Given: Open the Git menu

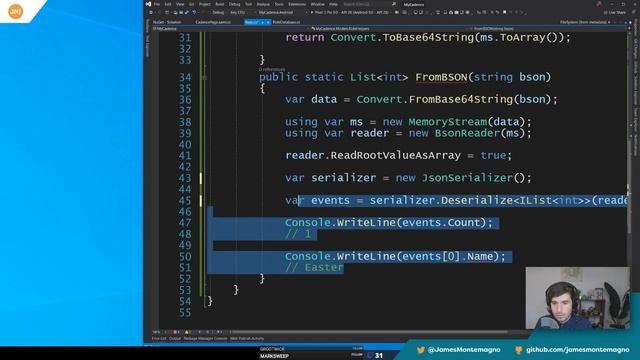Looking at the screenshot, I should pos(191,4).
